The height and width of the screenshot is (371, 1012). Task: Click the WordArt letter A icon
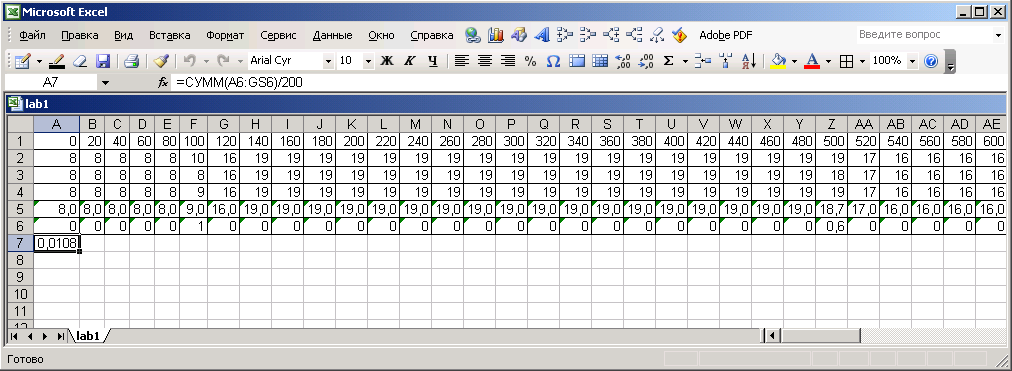coord(542,35)
